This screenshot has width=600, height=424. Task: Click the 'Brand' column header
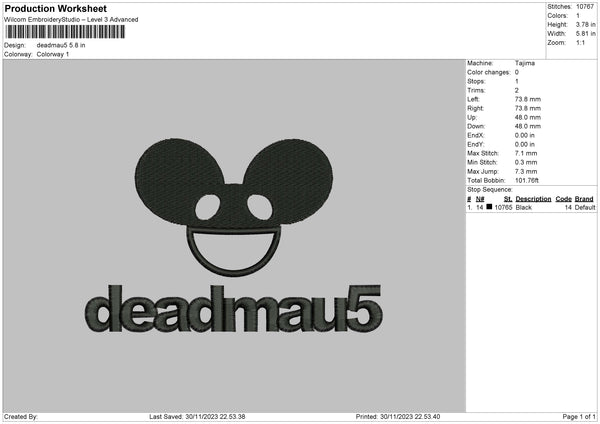point(584,199)
